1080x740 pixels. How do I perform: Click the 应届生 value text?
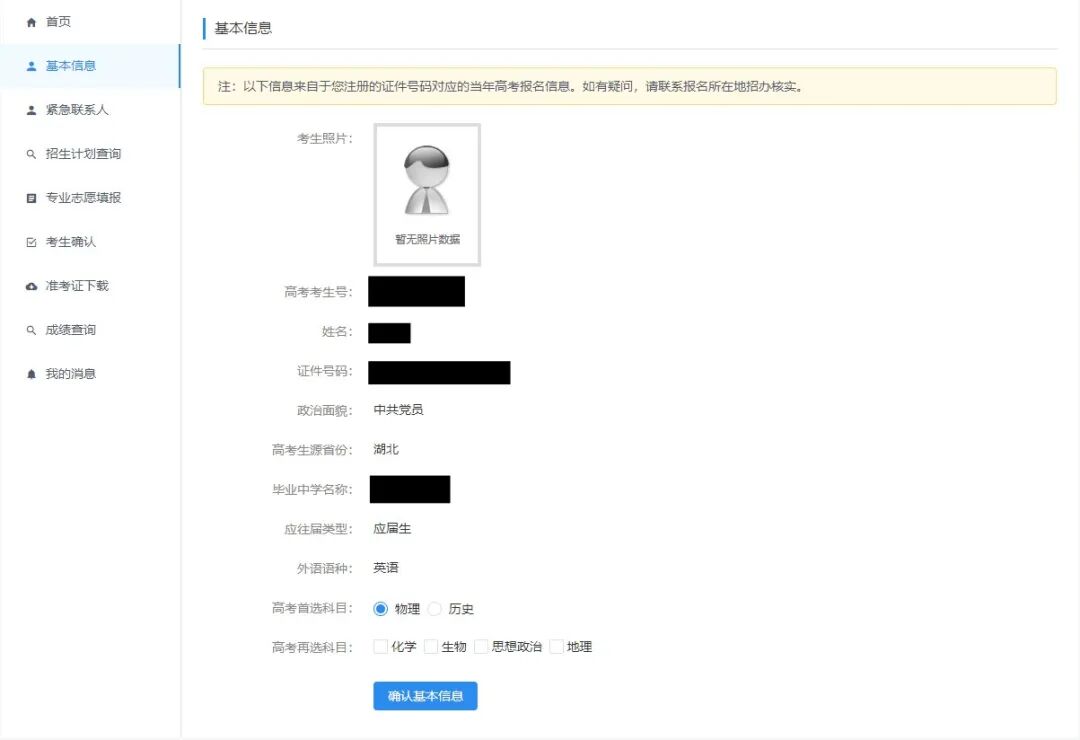[392, 528]
